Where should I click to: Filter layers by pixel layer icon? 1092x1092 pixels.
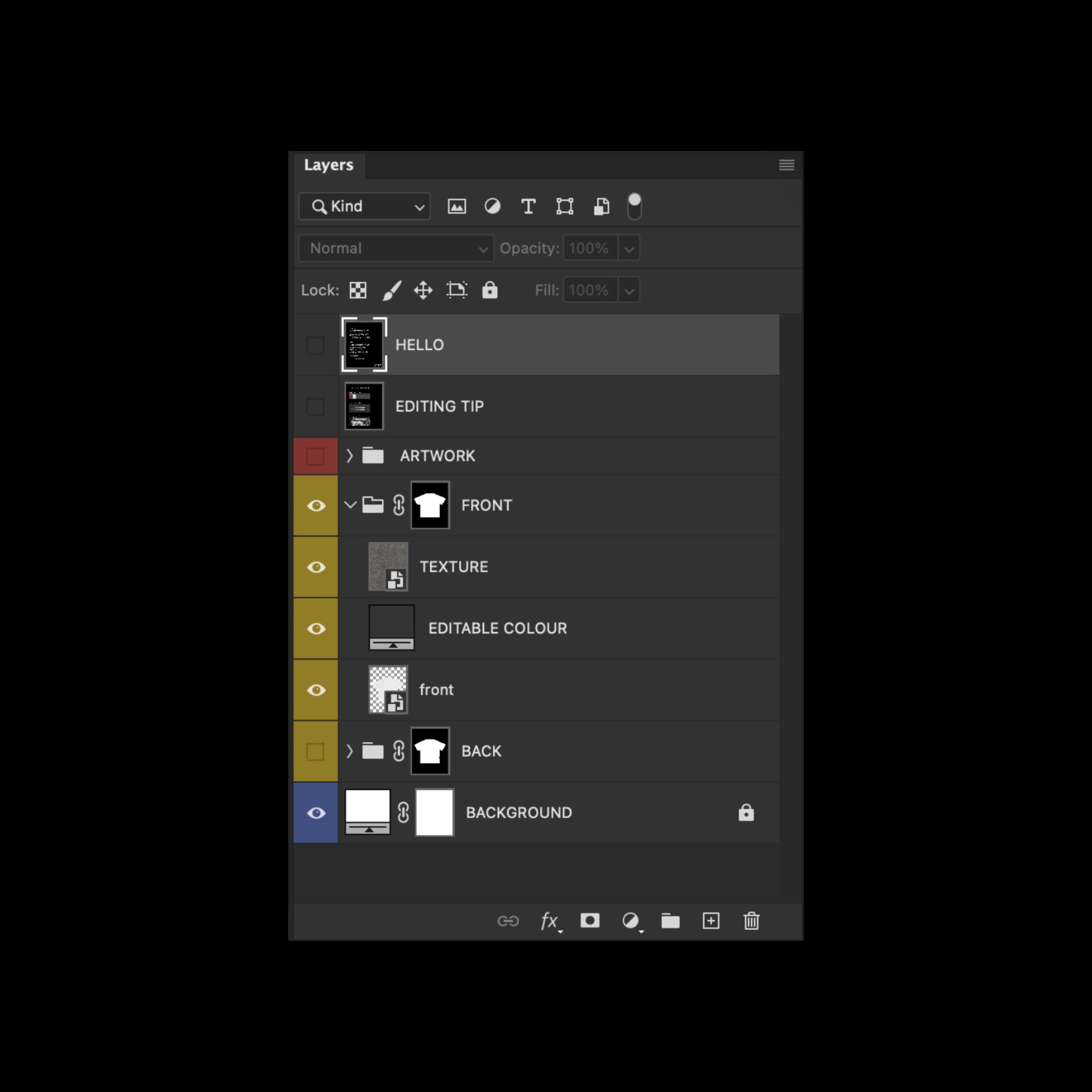pyautogui.click(x=457, y=206)
